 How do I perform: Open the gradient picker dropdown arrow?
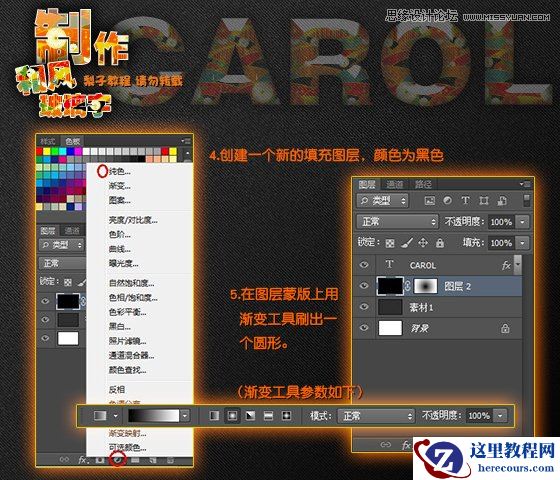tap(184, 416)
